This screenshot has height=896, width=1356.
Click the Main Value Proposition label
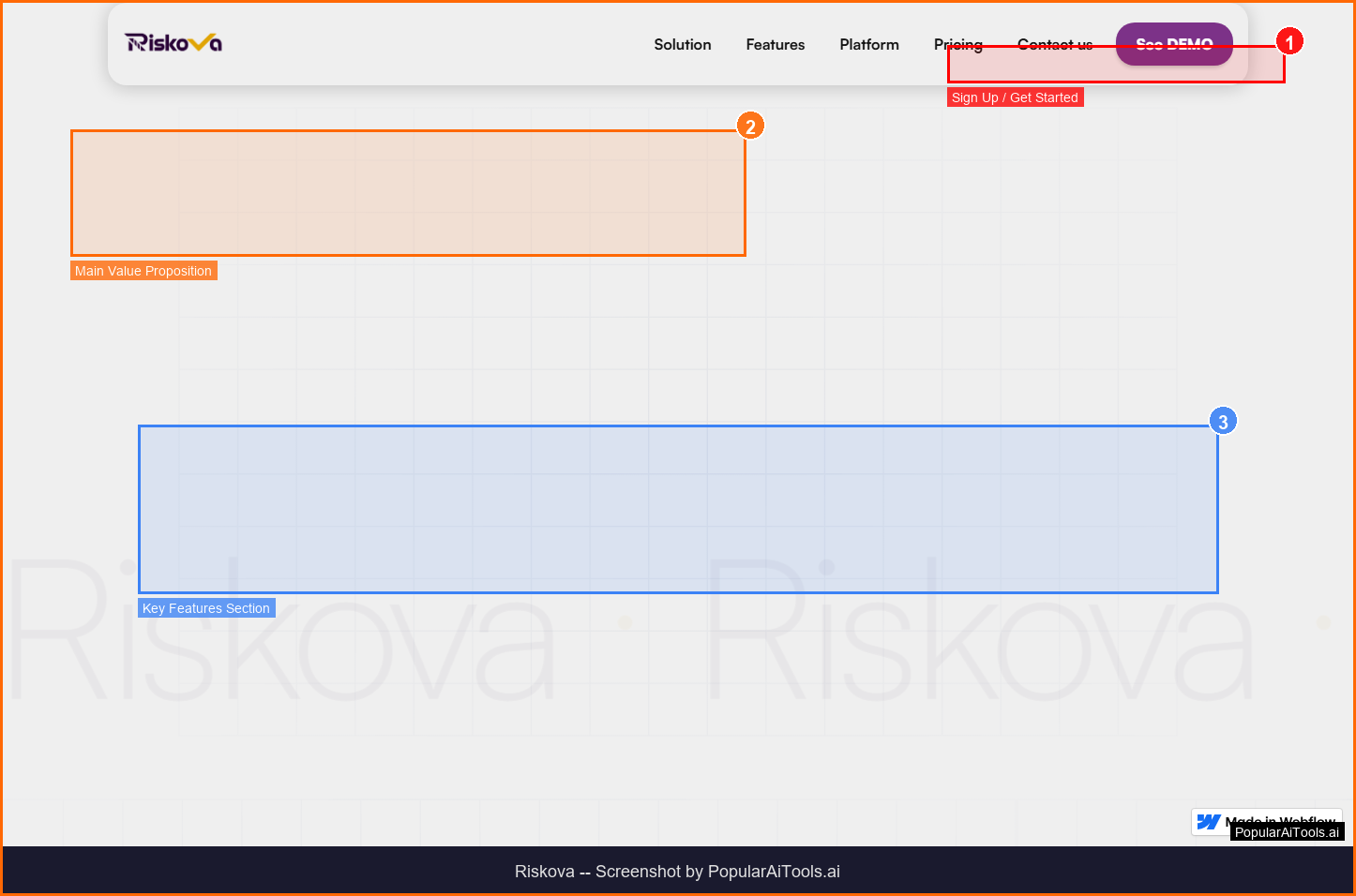pyautogui.click(x=143, y=271)
